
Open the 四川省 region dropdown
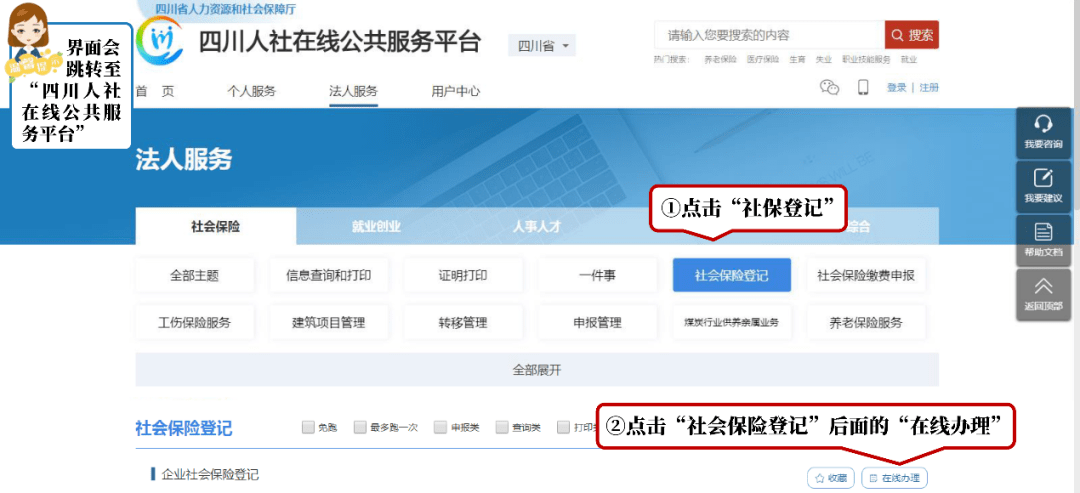[x=542, y=47]
